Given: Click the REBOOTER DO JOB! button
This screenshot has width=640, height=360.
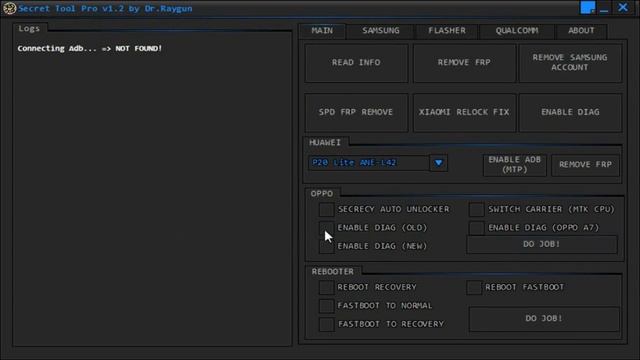Looking at the screenshot, I should (x=544, y=319).
